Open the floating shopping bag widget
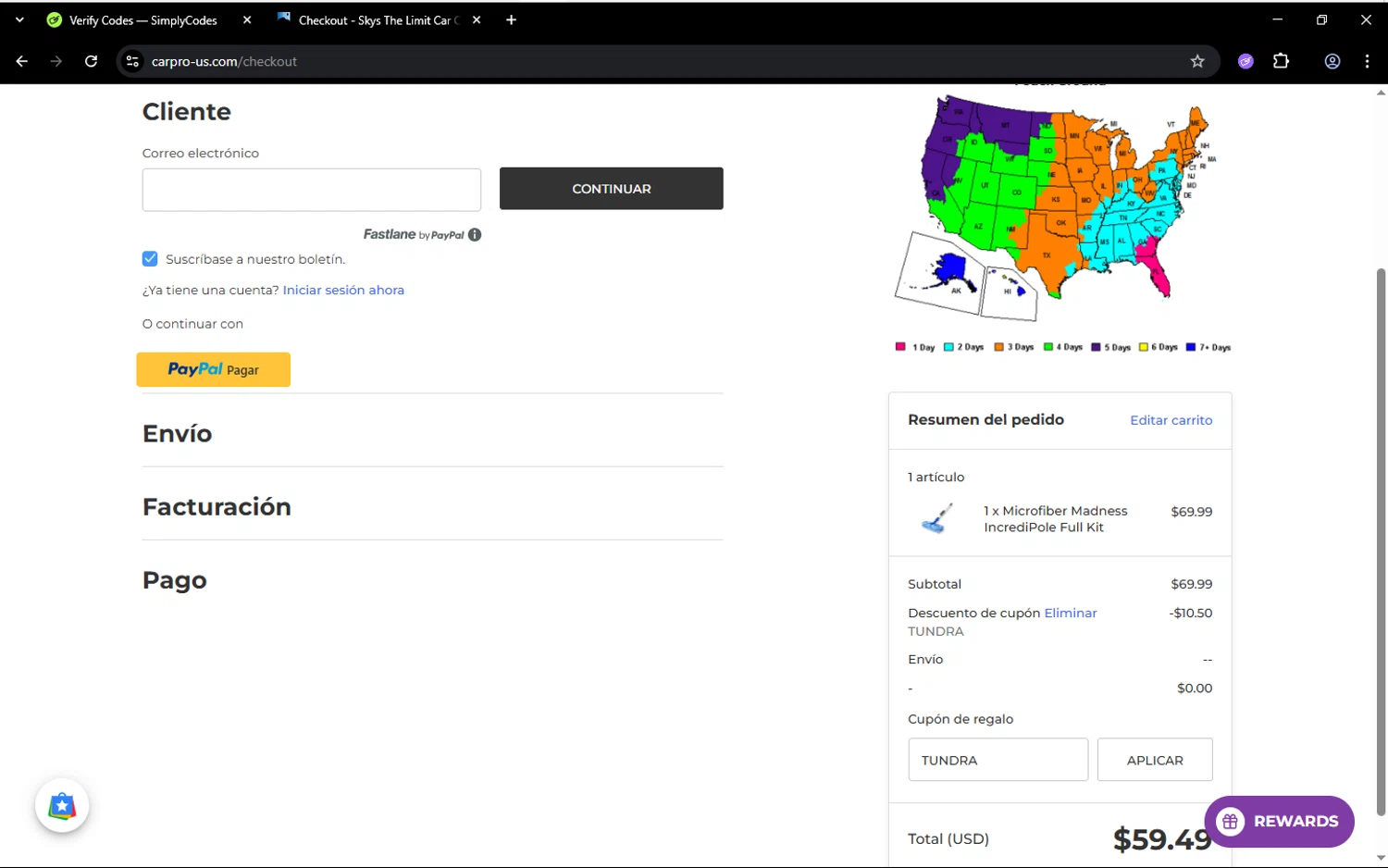This screenshot has width=1388, height=868. point(62,806)
